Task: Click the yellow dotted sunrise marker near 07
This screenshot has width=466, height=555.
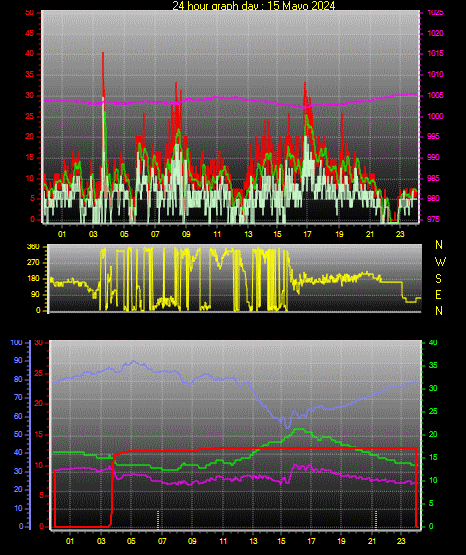Action: [x=158, y=519]
